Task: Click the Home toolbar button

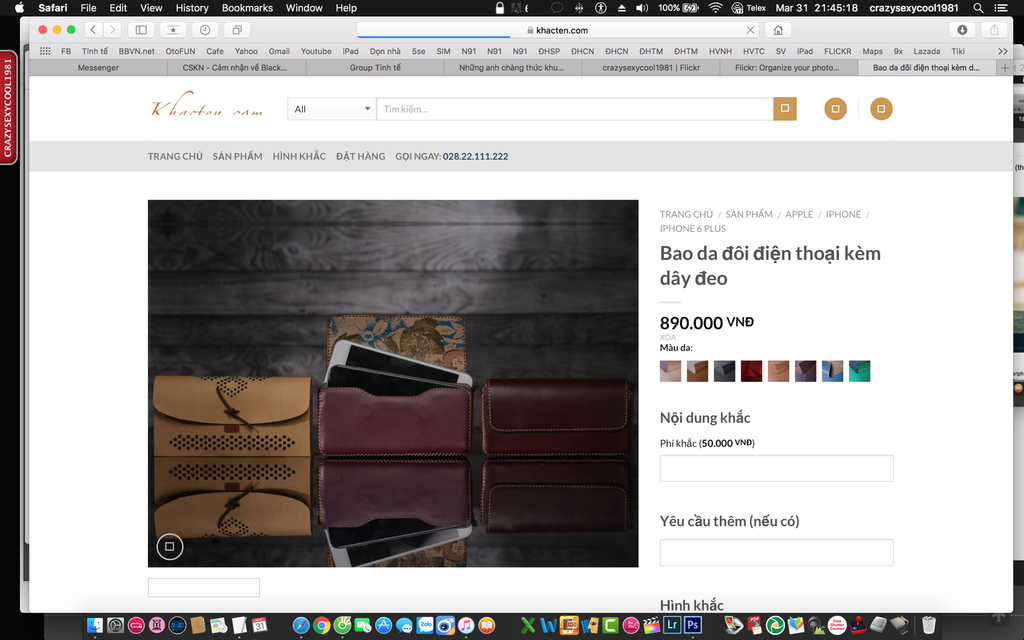Action: click(778, 29)
